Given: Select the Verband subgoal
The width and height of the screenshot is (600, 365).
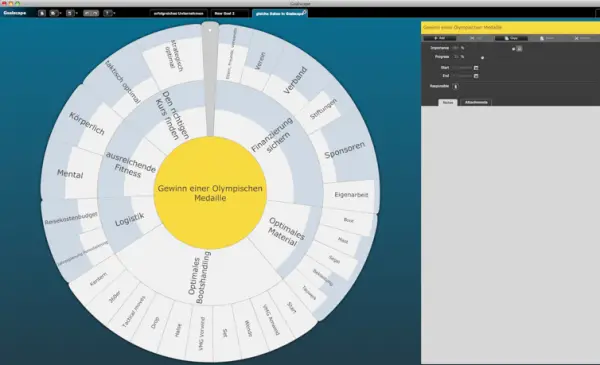Looking at the screenshot, I should tap(295, 80).
